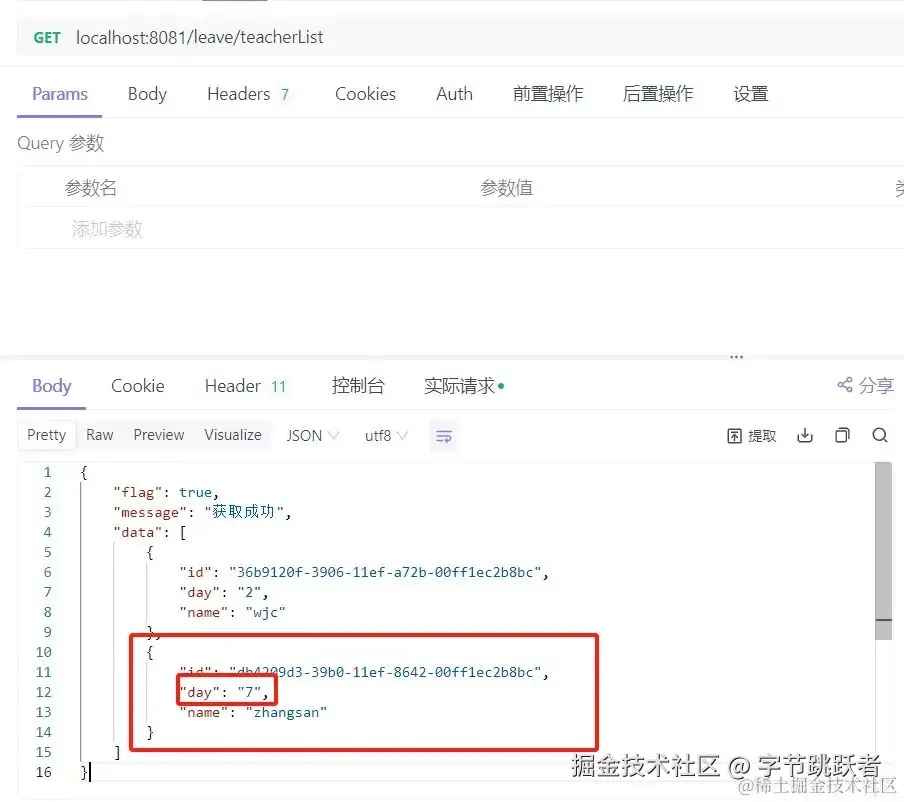Select the Preview response view

click(x=158, y=435)
